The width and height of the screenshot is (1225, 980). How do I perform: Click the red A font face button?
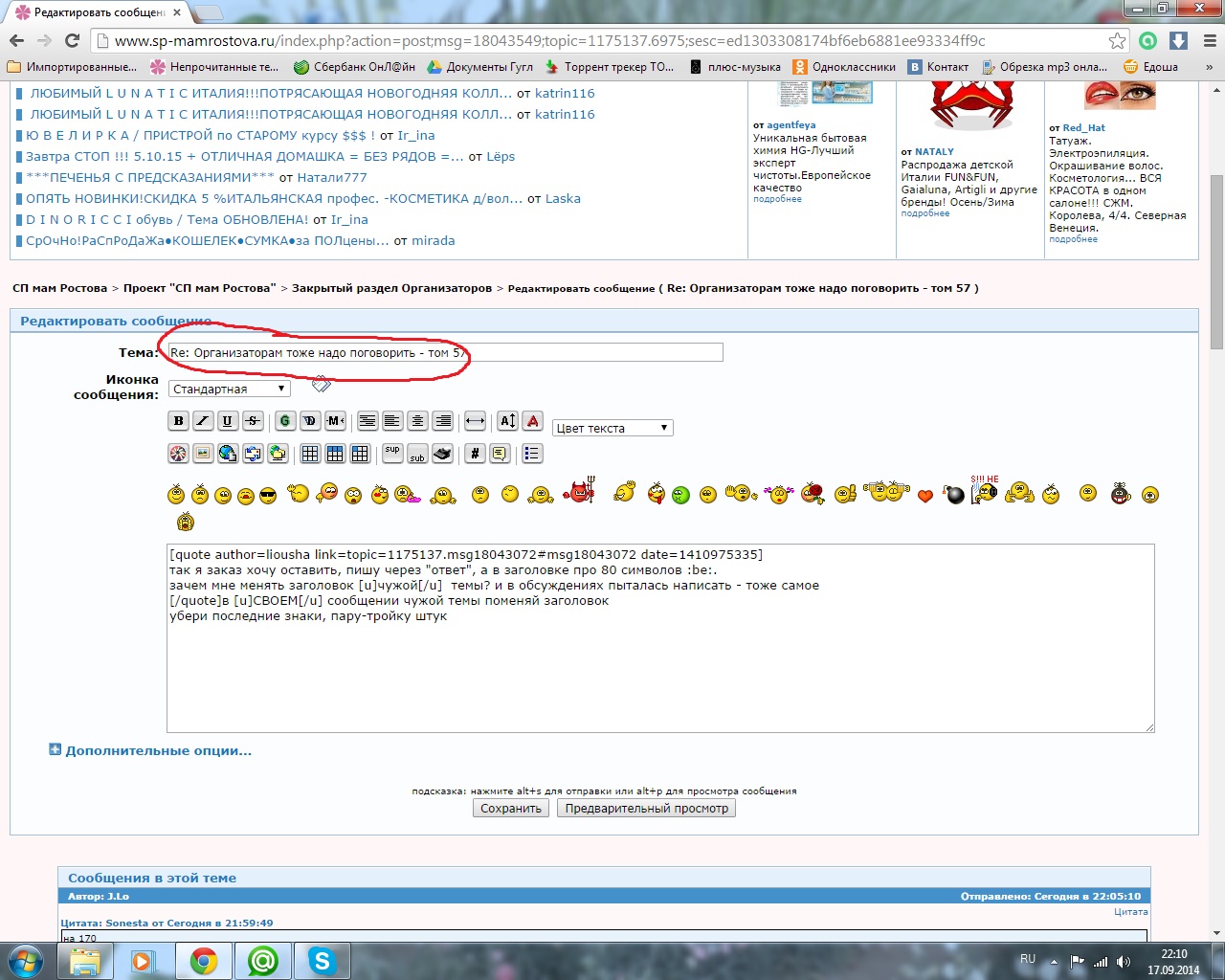[533, 421]
